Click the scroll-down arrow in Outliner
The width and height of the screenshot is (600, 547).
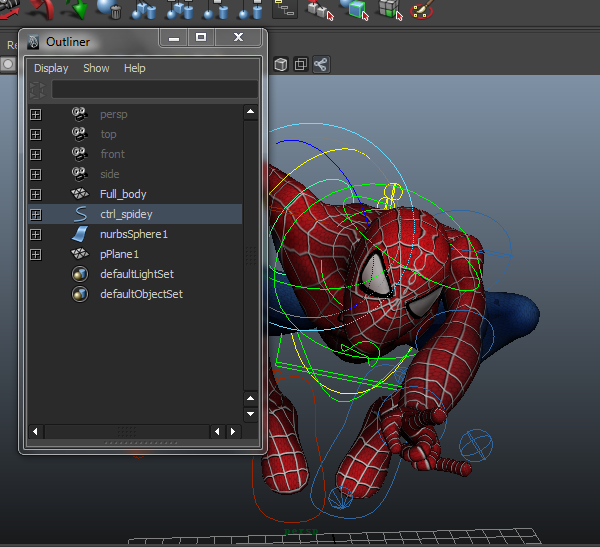[251, 414]
